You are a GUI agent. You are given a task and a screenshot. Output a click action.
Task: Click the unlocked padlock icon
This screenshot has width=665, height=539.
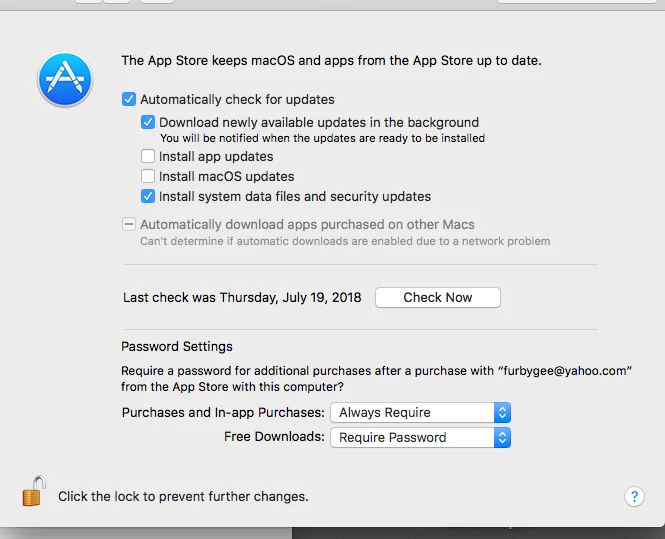click(34, 491)
